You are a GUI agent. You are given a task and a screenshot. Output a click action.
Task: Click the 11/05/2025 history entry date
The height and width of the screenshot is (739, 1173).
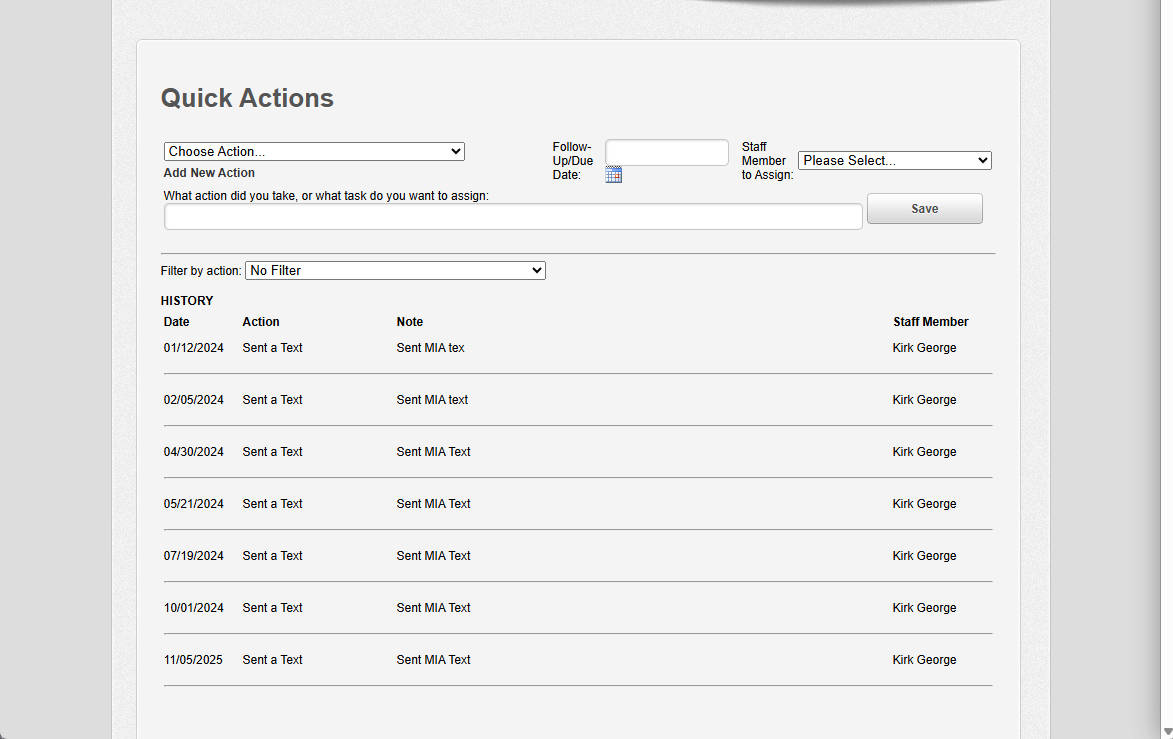[x=193, y=660]
